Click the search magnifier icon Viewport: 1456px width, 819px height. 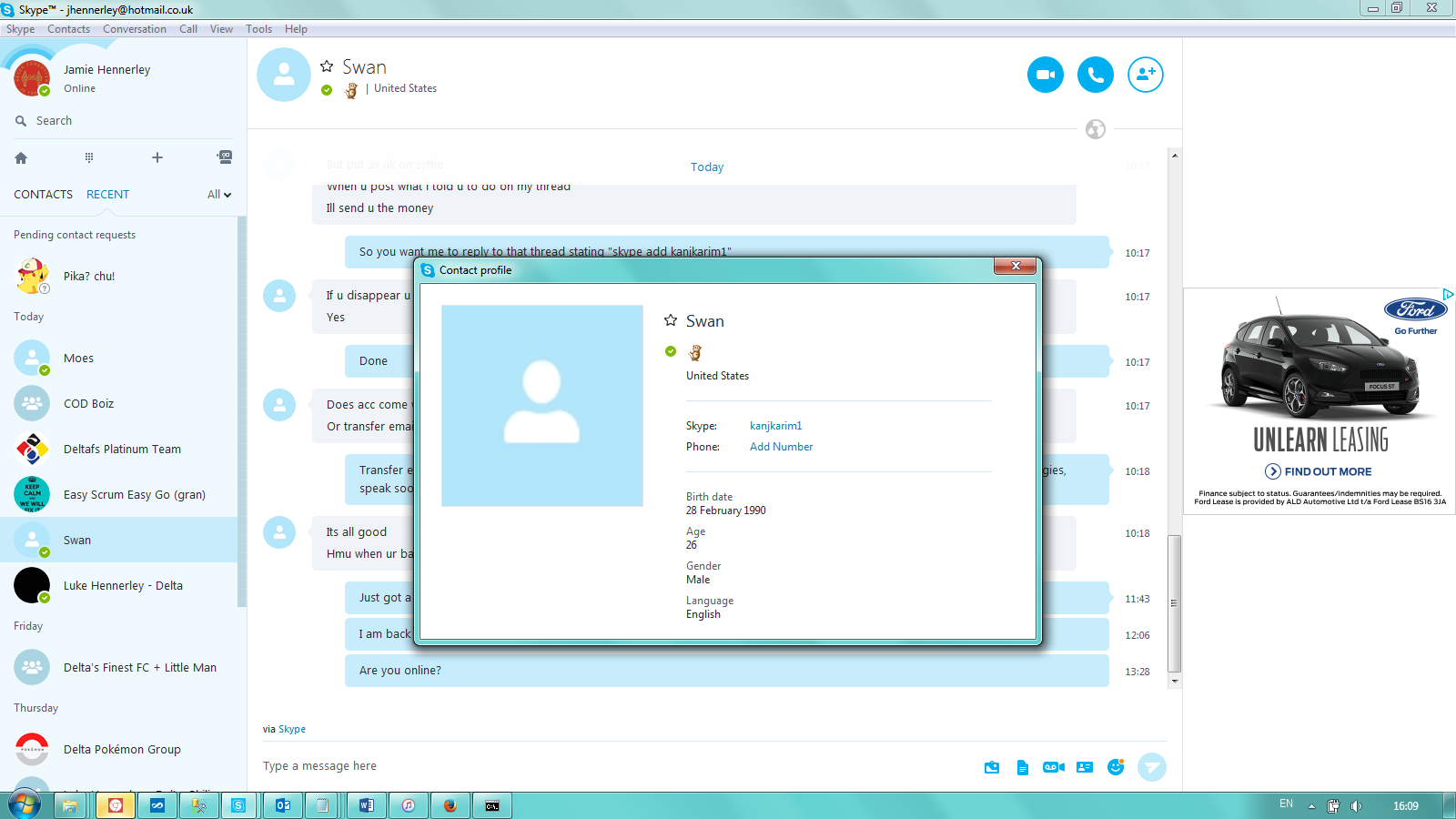click(21, 121)
